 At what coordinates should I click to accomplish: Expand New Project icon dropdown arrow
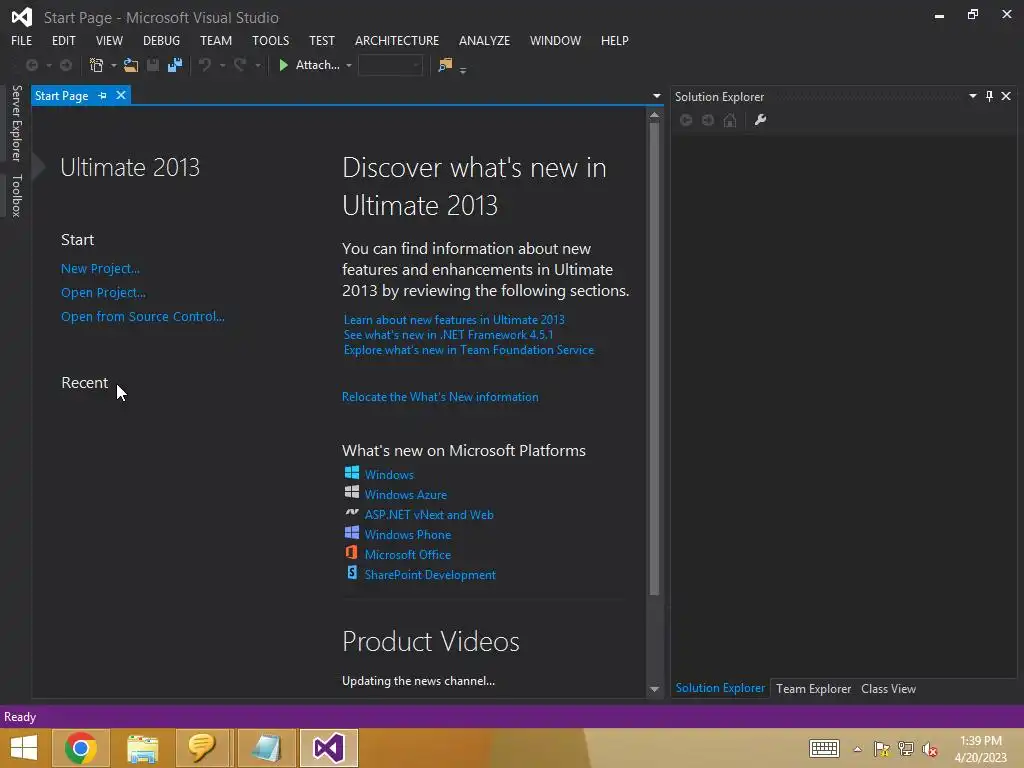tap(114, 65)
